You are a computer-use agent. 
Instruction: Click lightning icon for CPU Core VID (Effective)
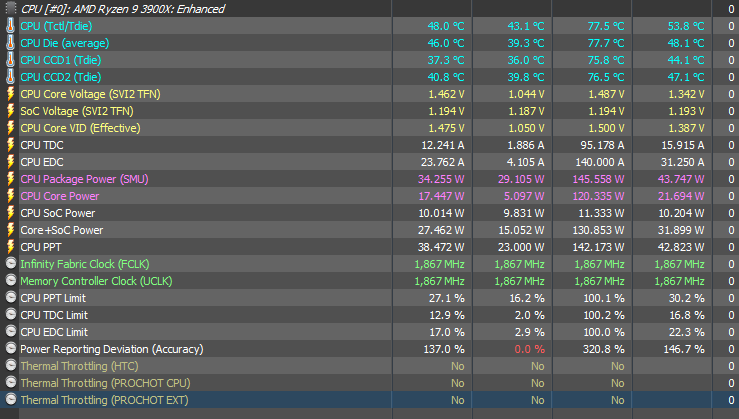click(10, 128)
